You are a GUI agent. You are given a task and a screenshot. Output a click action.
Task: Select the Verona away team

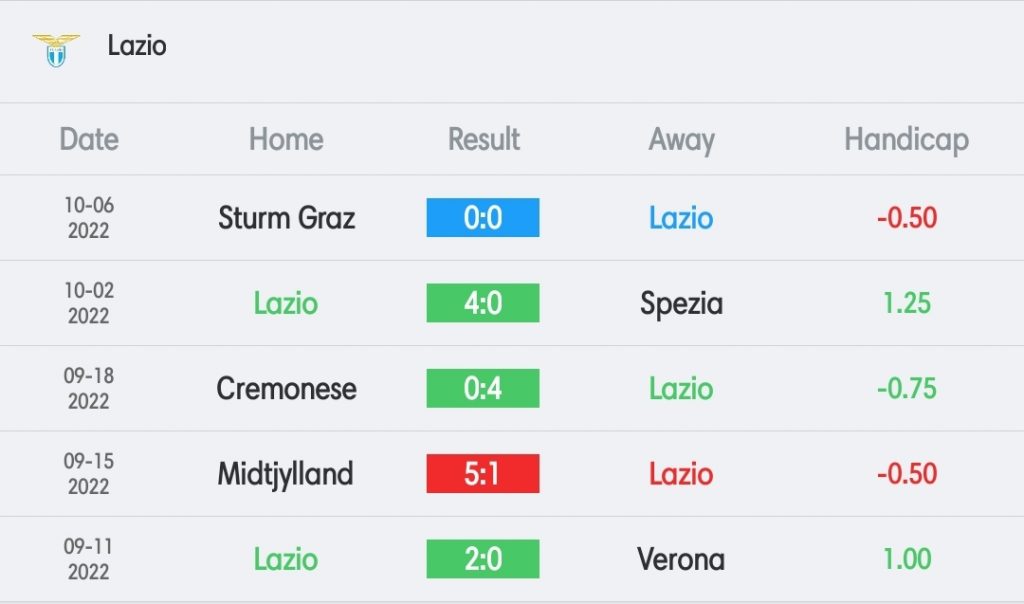coord(681,560)
